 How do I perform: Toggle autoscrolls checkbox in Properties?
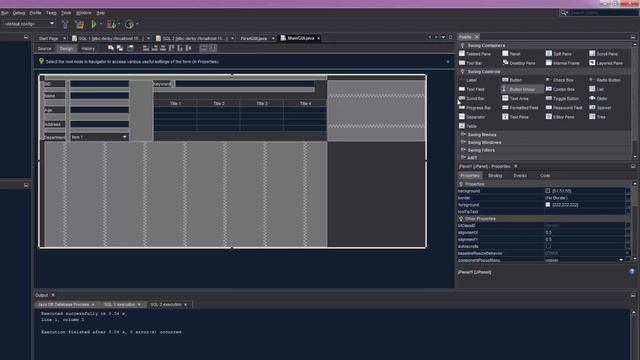coord(548,246)
